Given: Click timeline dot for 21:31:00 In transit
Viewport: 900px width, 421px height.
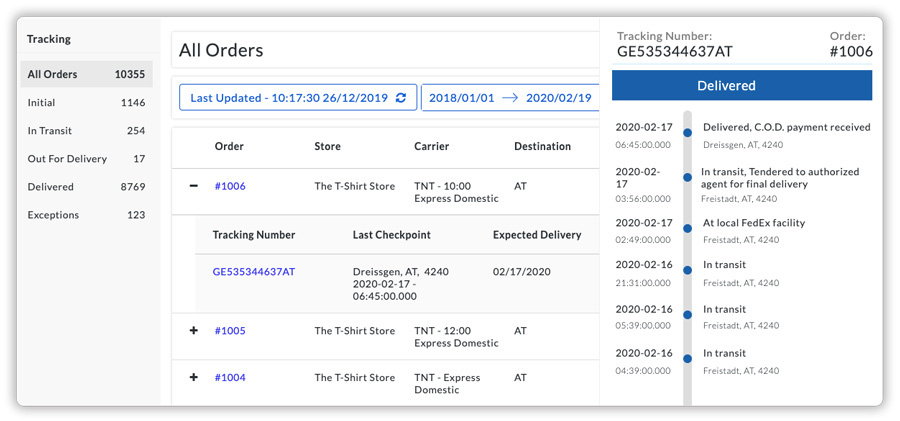Looking at the screenshot, I should [687, 271].
